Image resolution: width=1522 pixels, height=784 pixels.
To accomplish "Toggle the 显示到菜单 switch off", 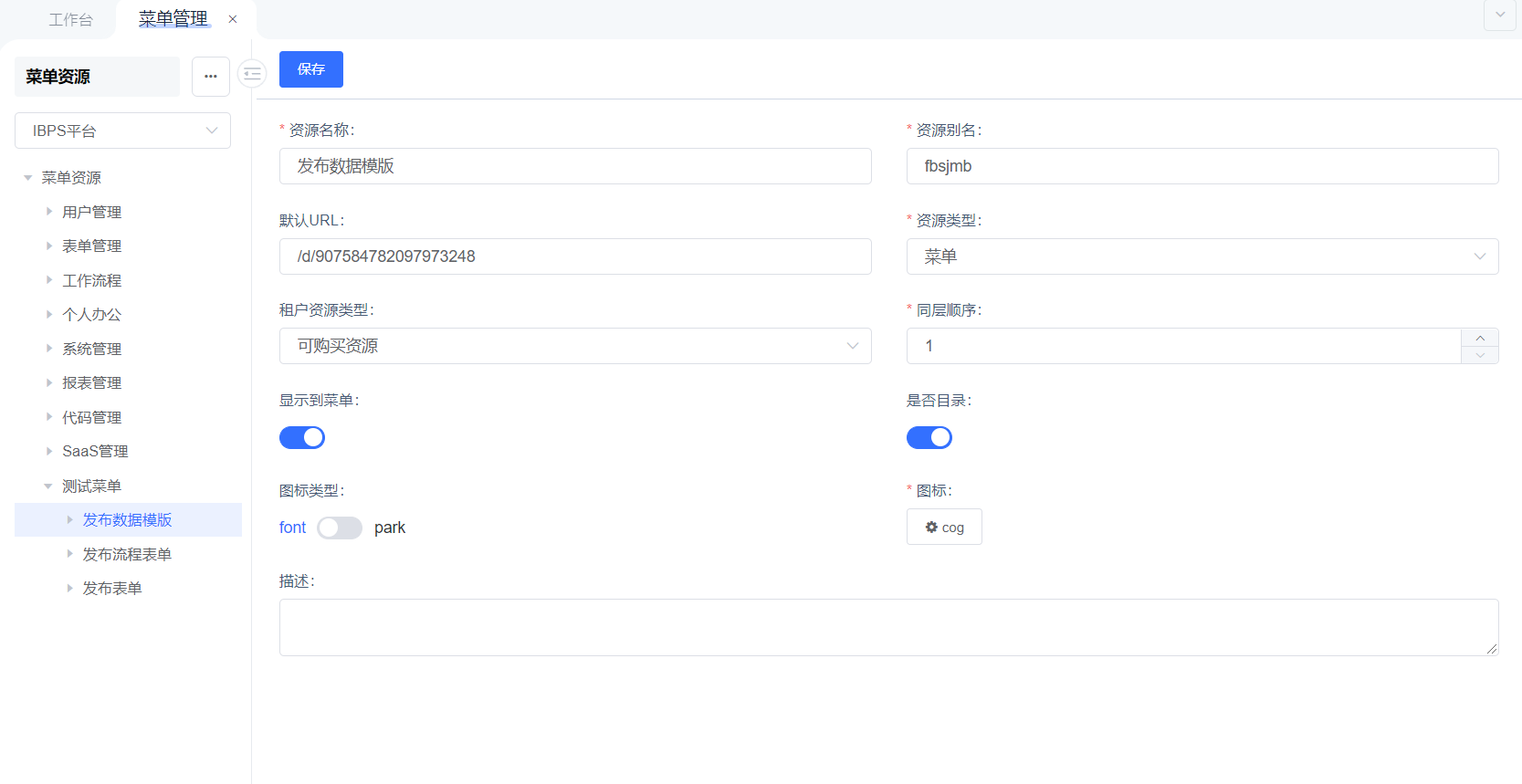I will [x=302, y=438].
